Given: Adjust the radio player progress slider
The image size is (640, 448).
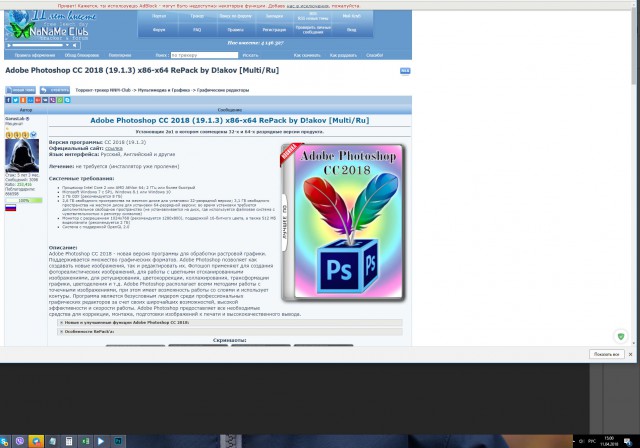Looking at the screenshot, I should click(37, 45).
